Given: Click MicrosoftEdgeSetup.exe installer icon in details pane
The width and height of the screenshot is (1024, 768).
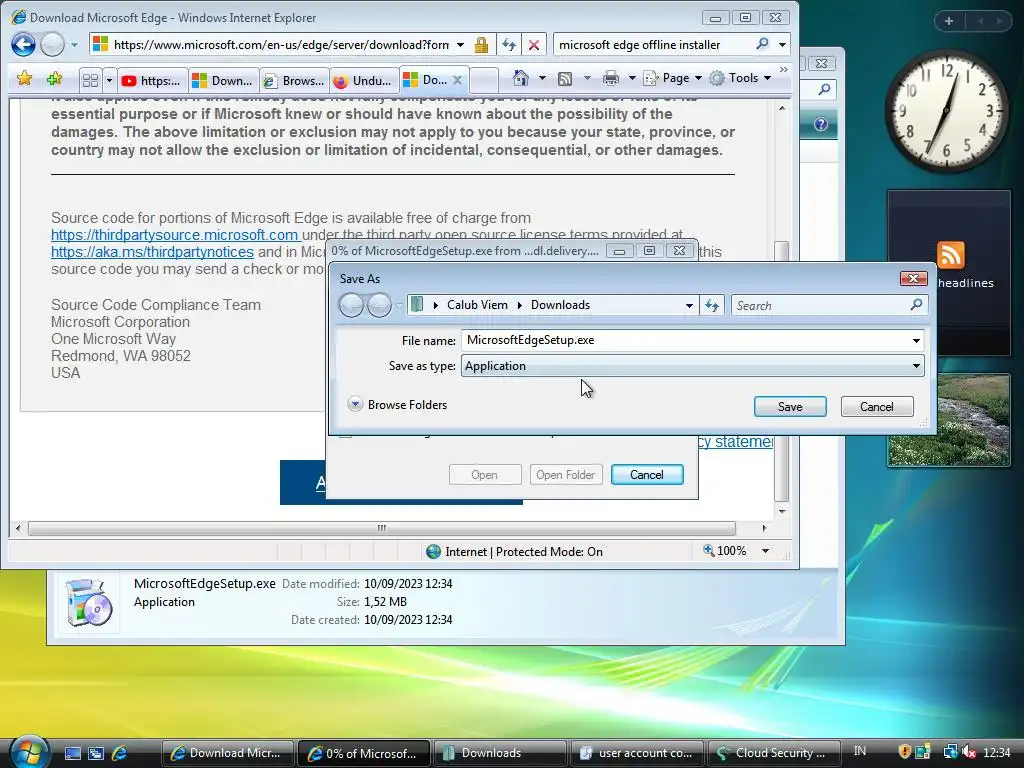Looking at the screenshot, I should pyautogui.click(x=89, y=603).
